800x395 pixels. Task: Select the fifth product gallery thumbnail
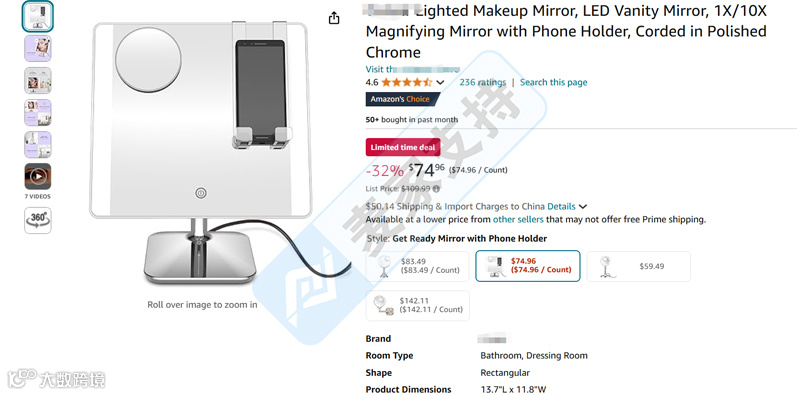coord(38,144)
